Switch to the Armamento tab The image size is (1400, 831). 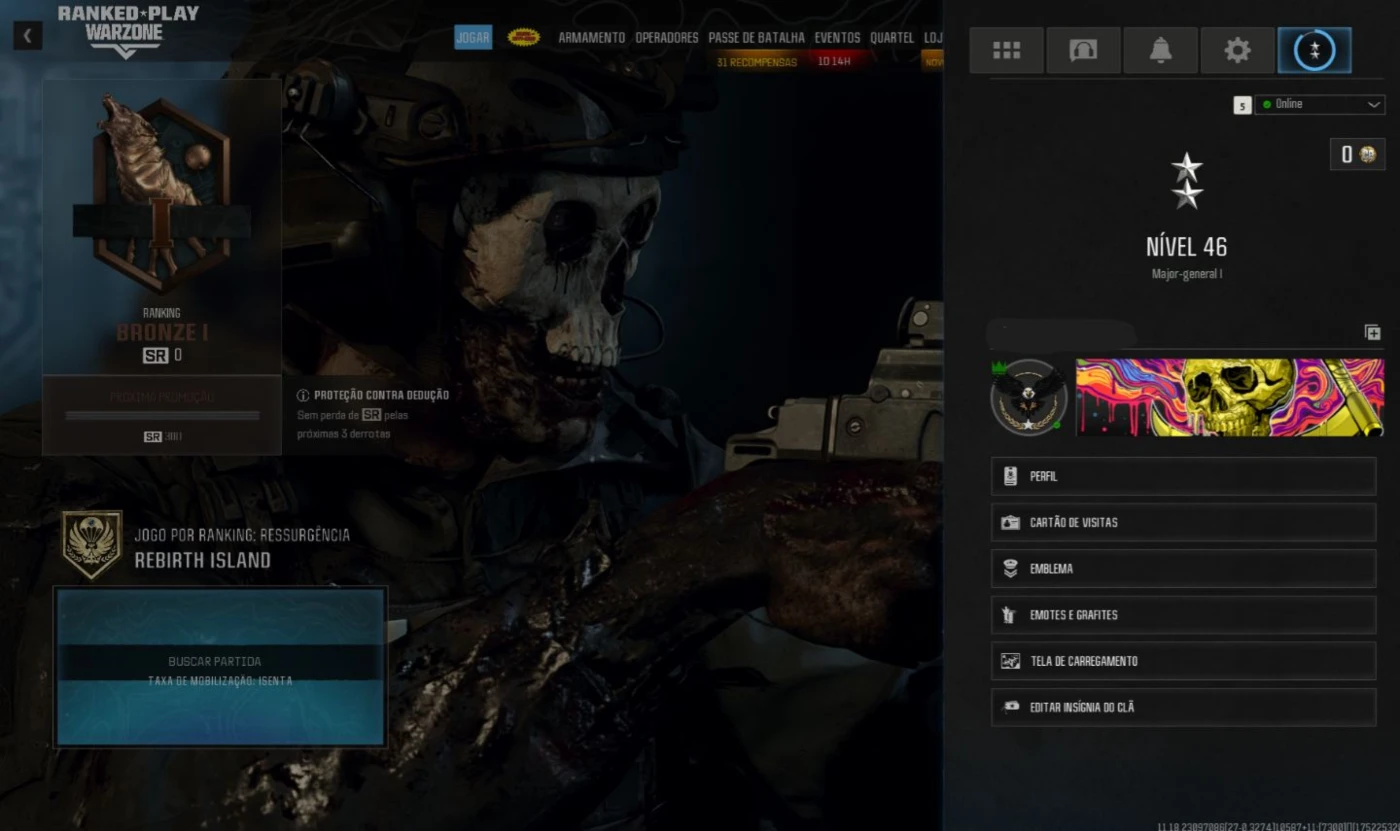(591, 38)
